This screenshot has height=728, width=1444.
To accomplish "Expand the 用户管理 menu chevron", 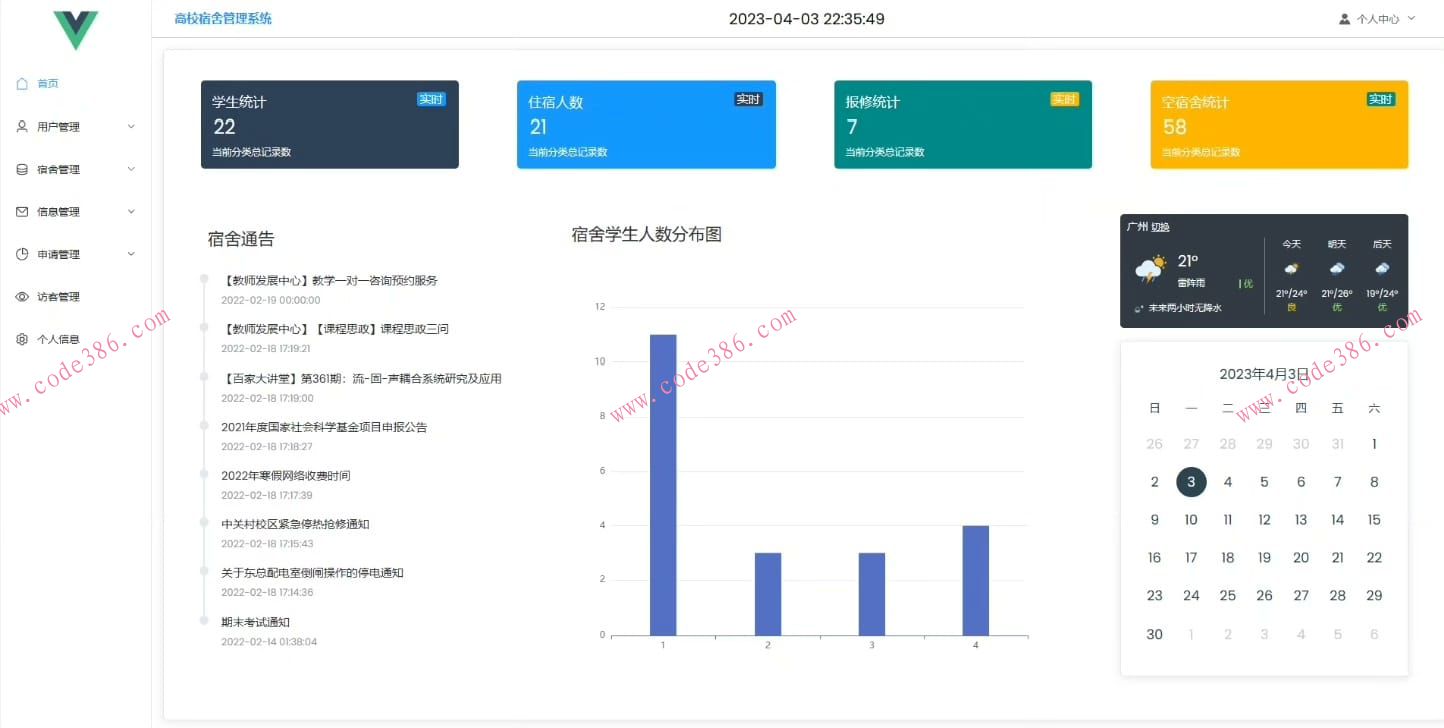I will point(130,126).
